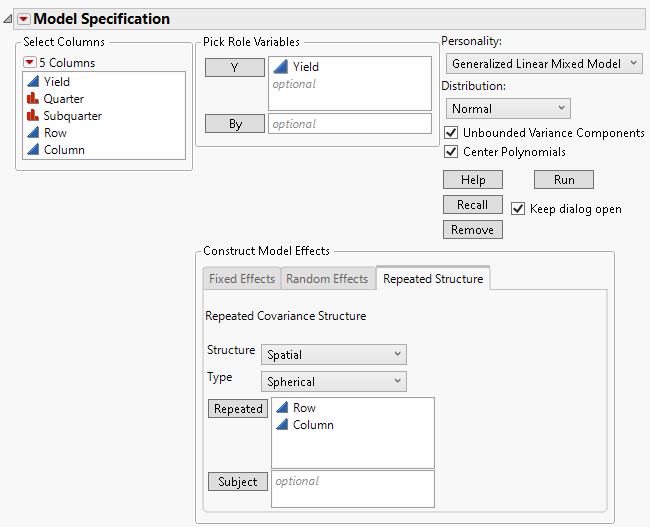Toggle the Unbounded Variance Components checkbox
This screenshot has width=650, height=527.
click(x=451, y=133)
